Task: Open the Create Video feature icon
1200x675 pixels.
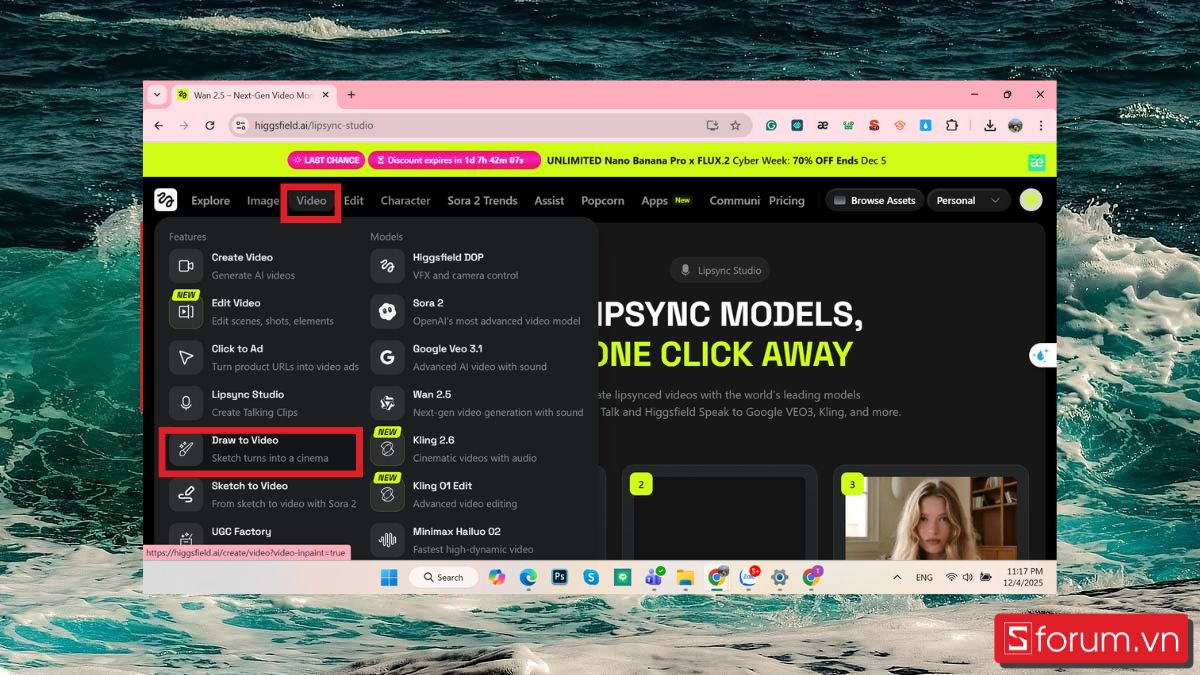Action: click(186, 266)
